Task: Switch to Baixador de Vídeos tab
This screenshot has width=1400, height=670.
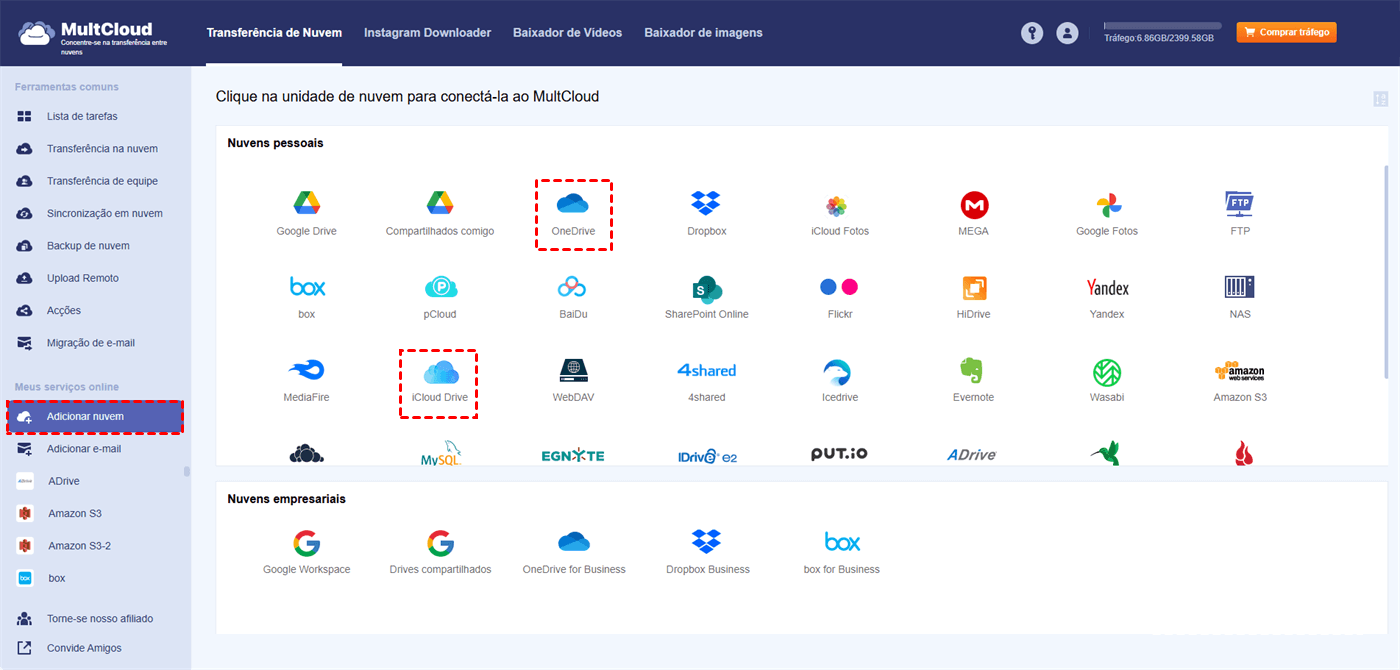Action: (x=567, y=33)
